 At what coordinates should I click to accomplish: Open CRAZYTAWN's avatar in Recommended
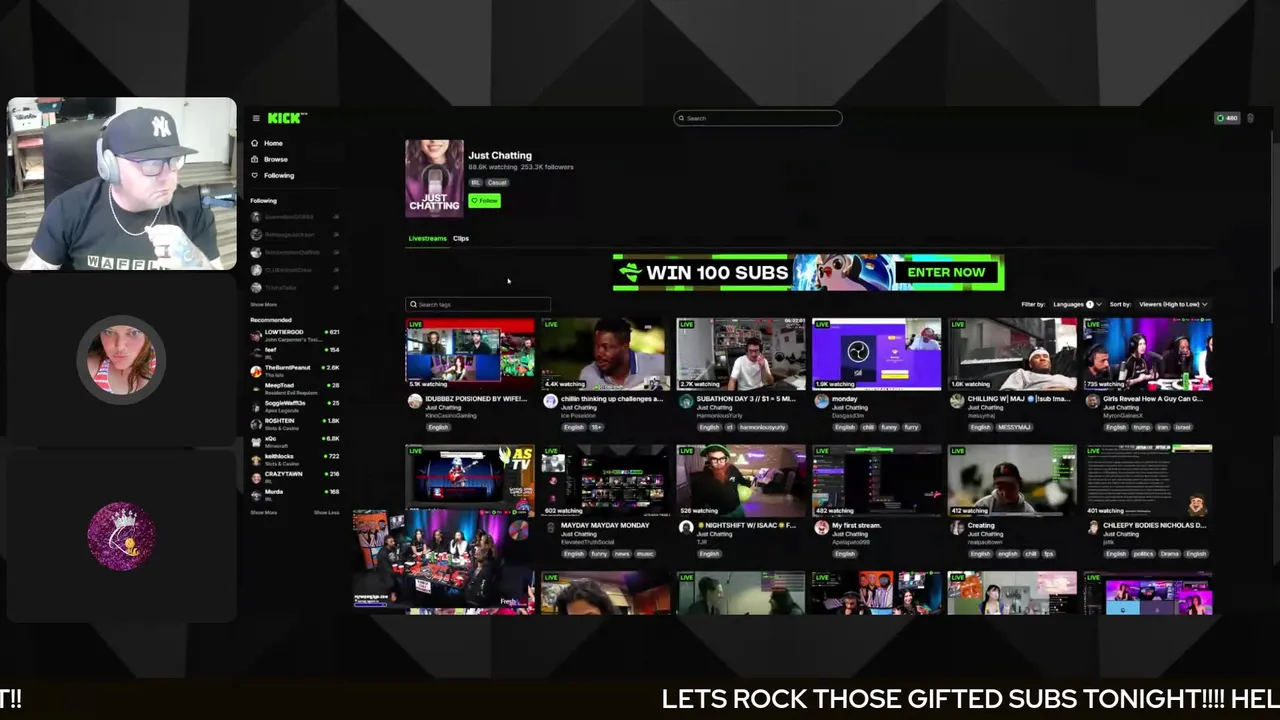point(256,476)
